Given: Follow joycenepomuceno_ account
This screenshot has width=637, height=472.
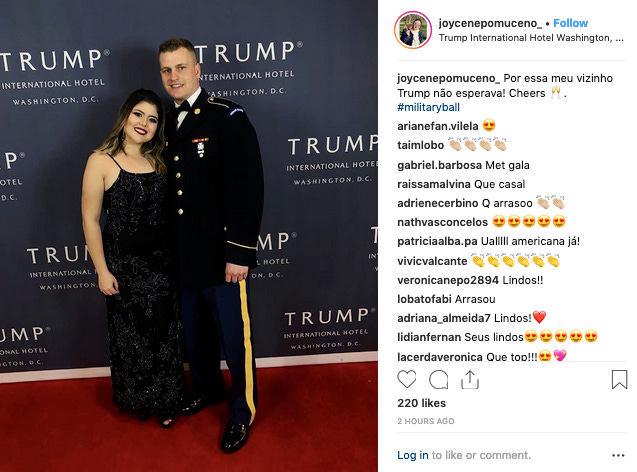Looking at the screenshot, I should [x=570, y=23].
